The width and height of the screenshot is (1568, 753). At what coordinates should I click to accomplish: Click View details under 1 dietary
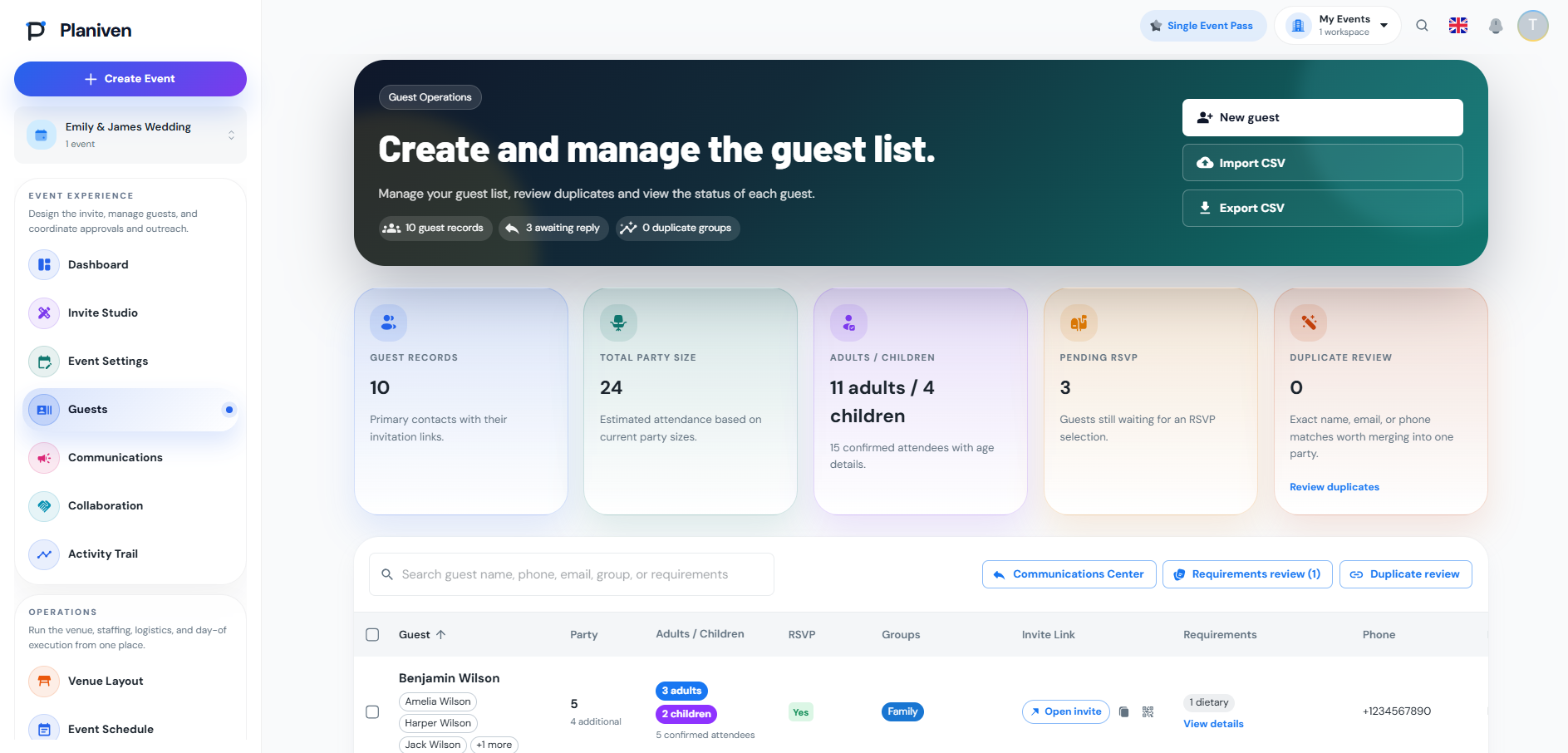pos(1213,724)
